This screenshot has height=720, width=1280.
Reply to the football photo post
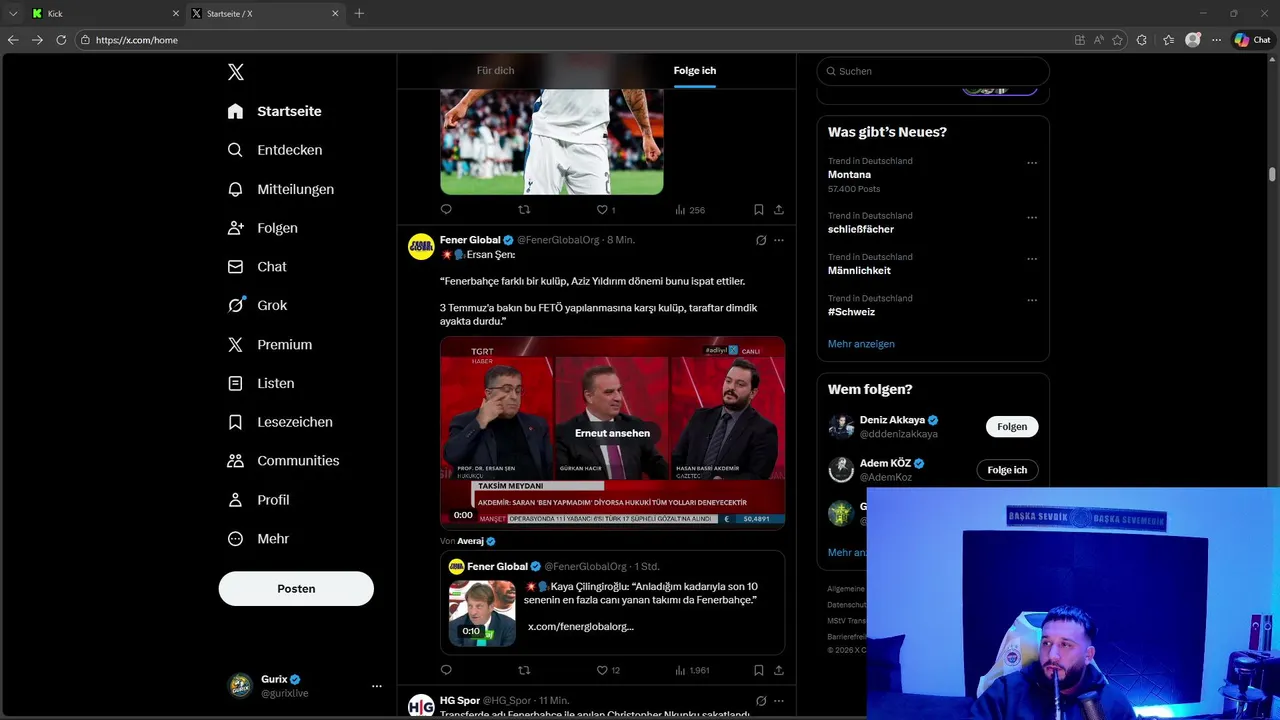[x=446, y=210]
